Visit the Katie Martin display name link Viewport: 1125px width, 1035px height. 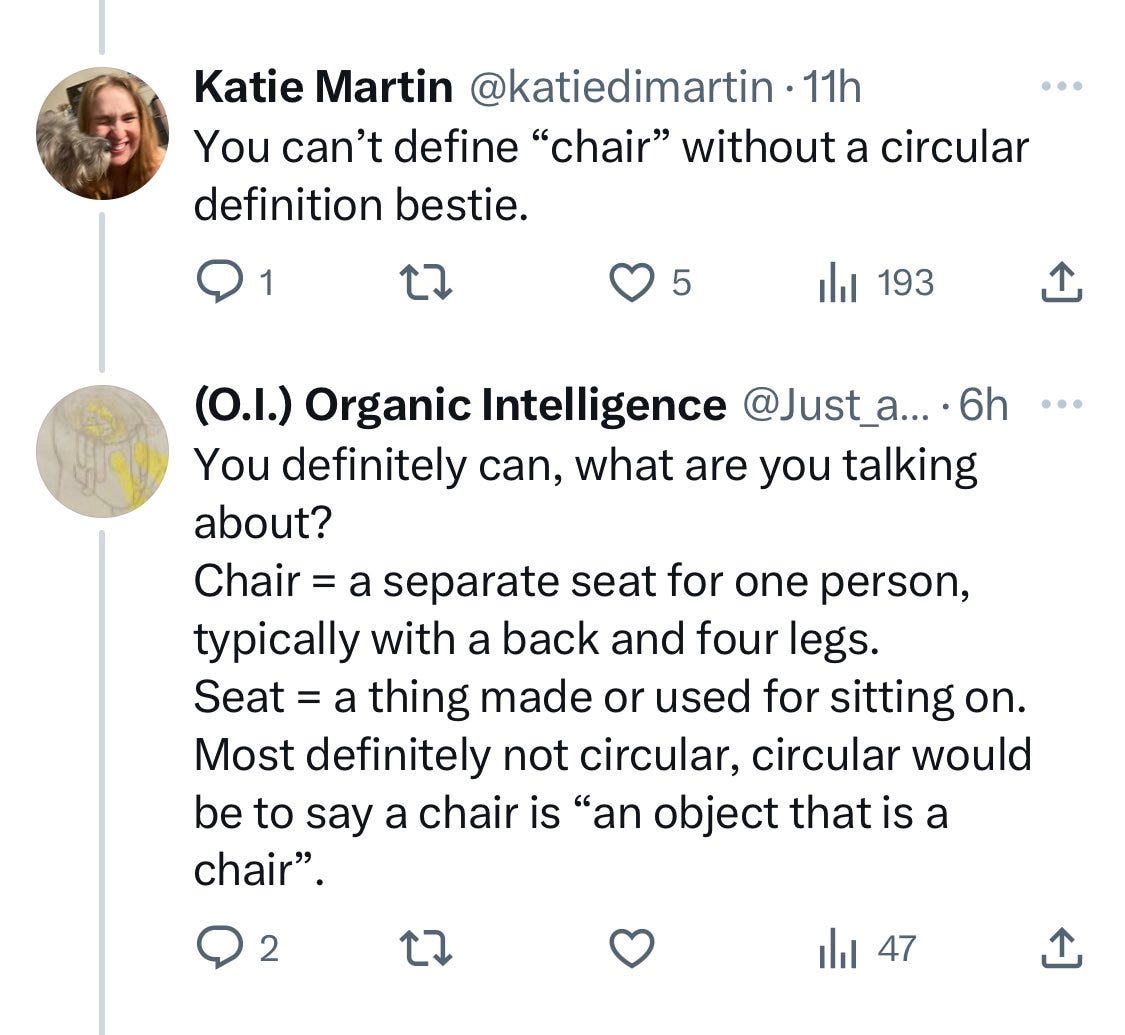tap(323, 87)
